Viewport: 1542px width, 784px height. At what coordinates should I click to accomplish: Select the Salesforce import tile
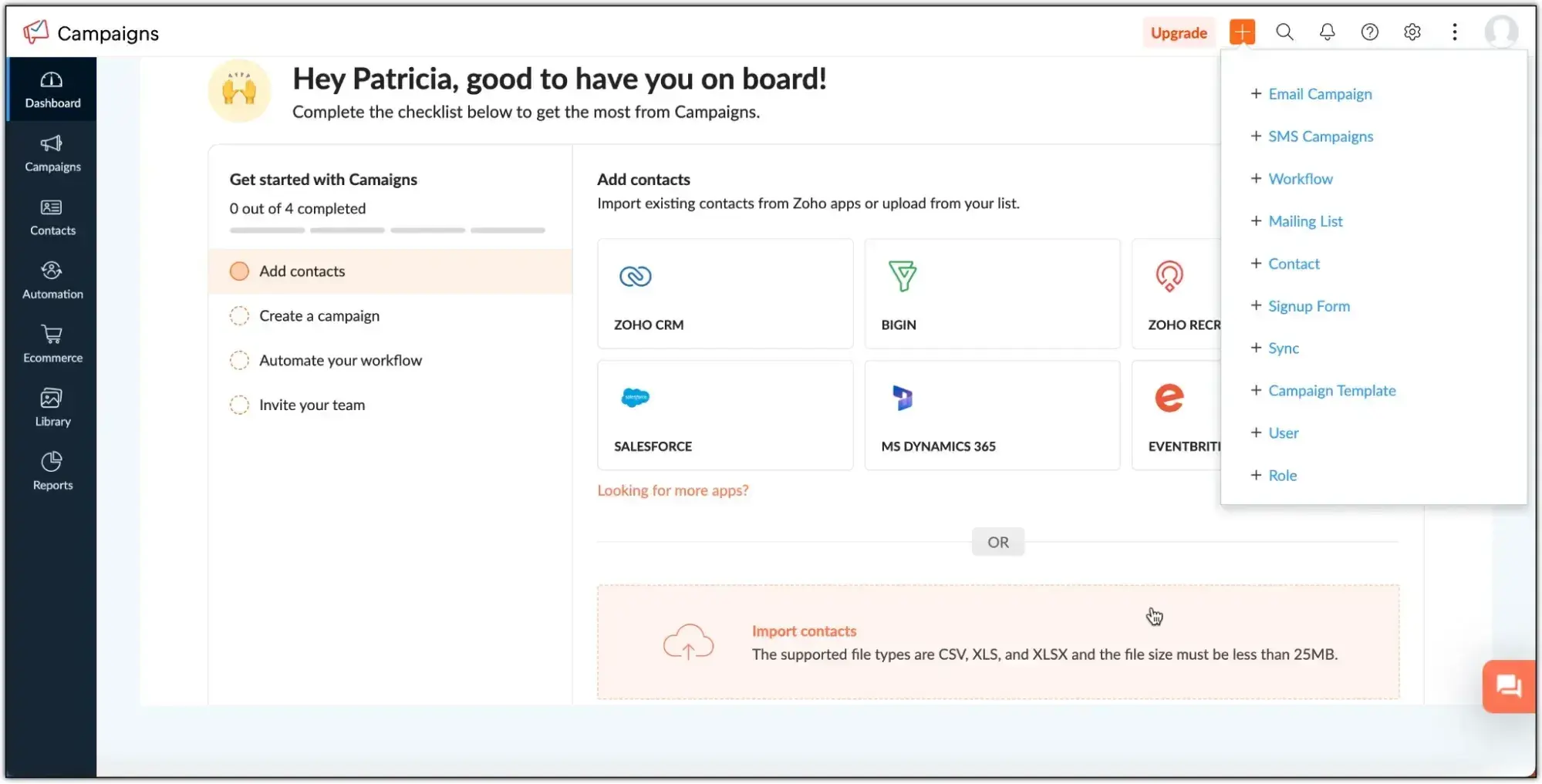click(724, 415)
